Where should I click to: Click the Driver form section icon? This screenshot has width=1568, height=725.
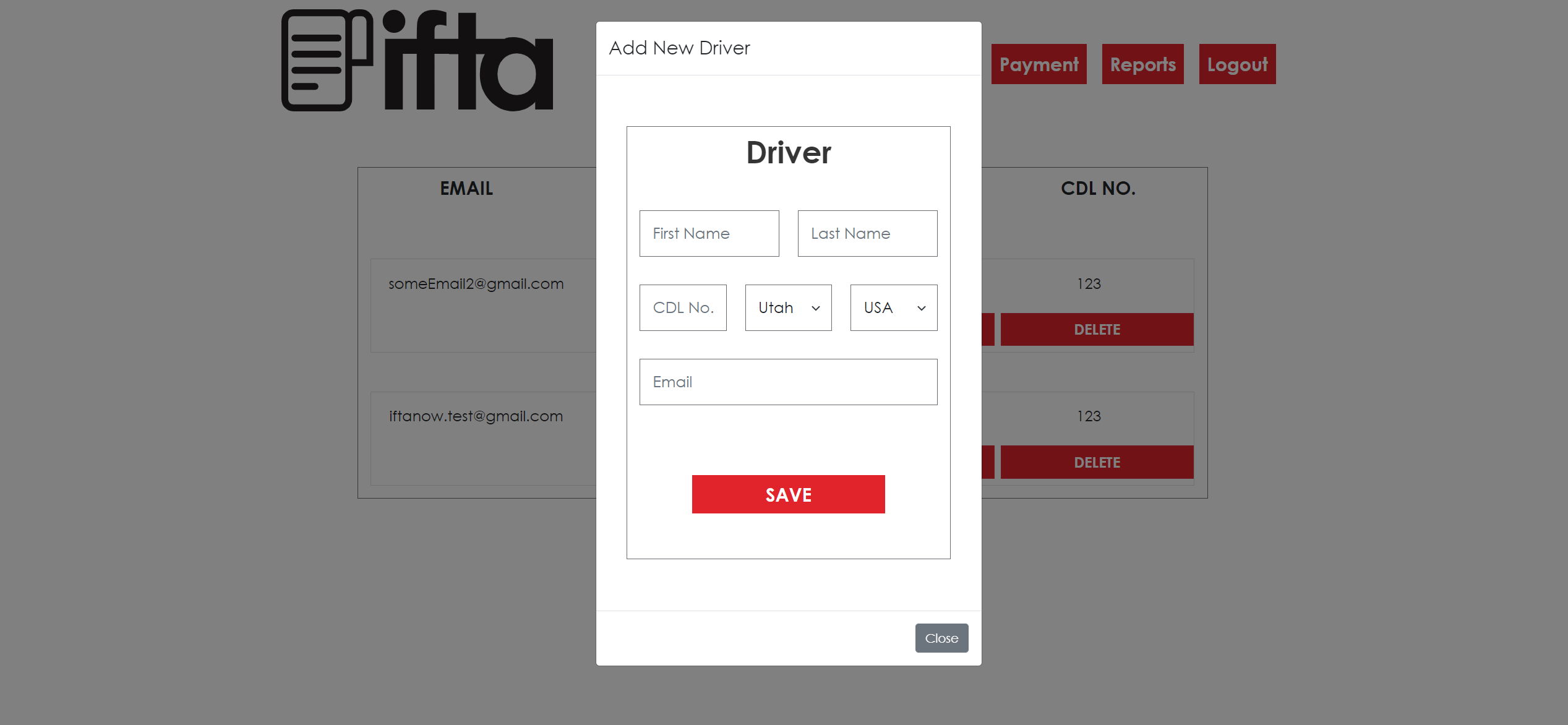[789, 152]
